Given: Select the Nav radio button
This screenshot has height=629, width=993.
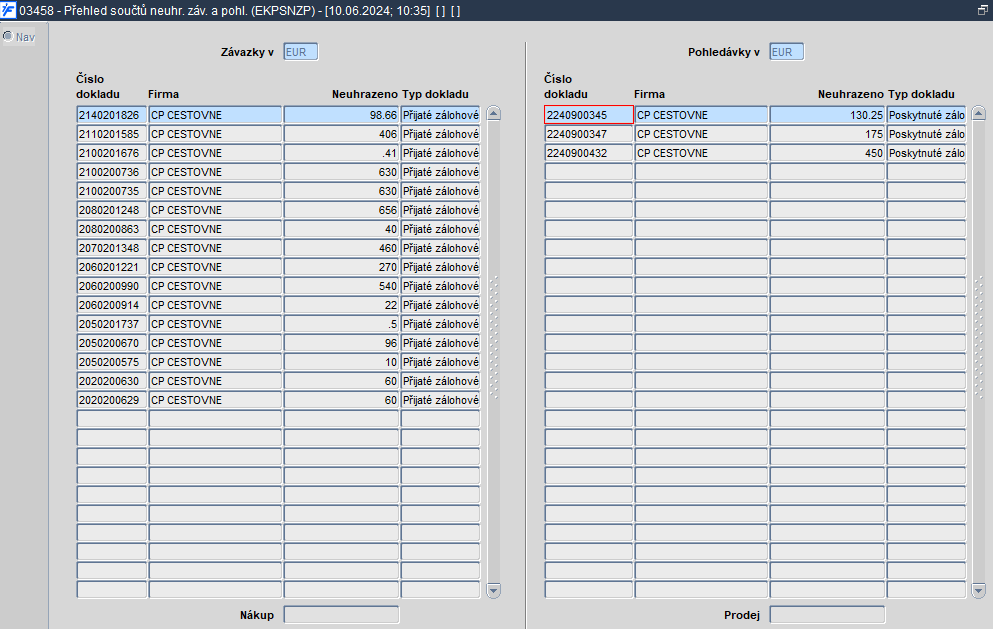Looking at the screenshot, I should coord(8,36).
